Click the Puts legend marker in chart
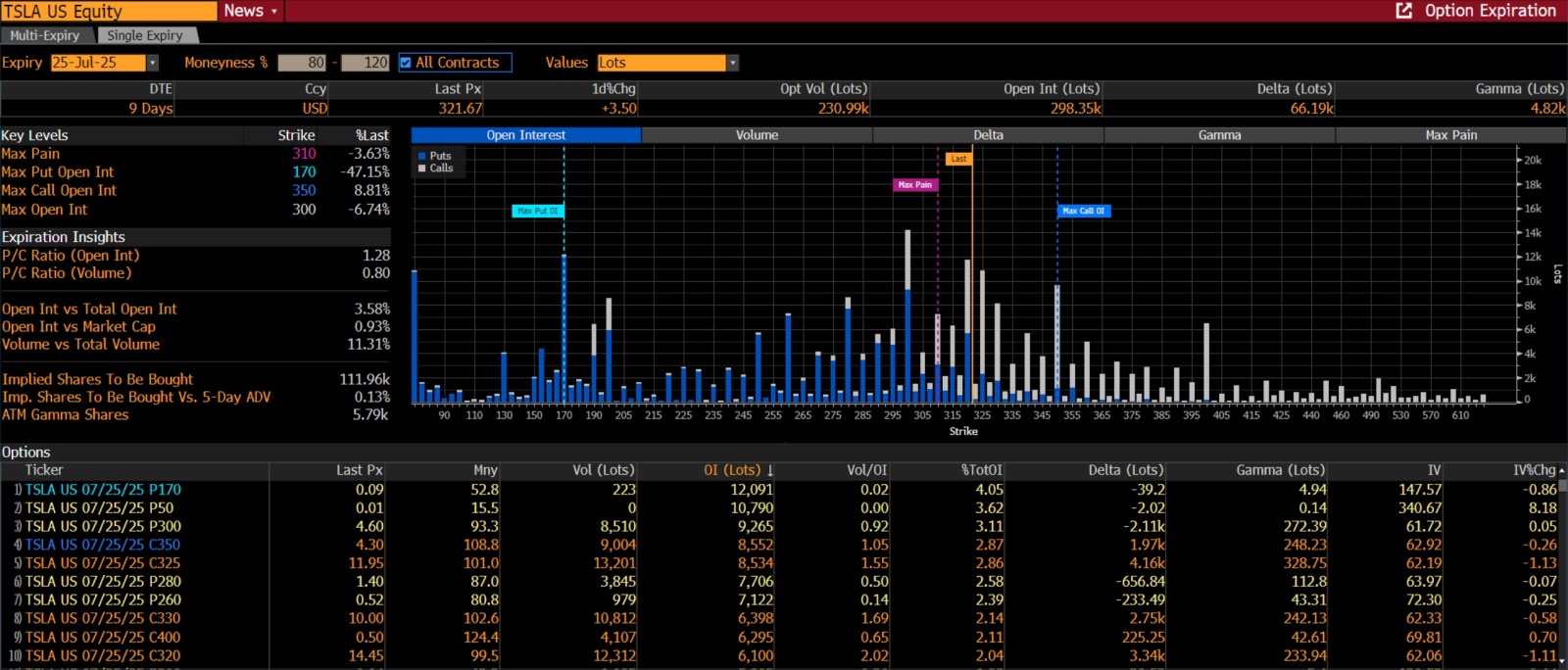The height and width of the screenshot is (670, 1568). (x=422, y=156)
